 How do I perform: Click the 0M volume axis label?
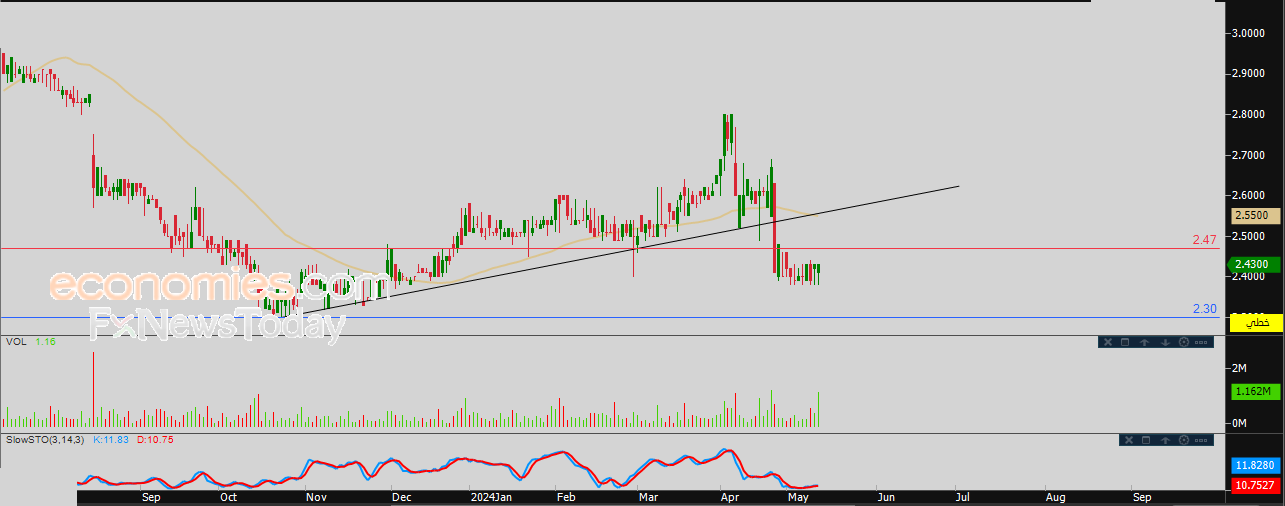(1240, 424)
